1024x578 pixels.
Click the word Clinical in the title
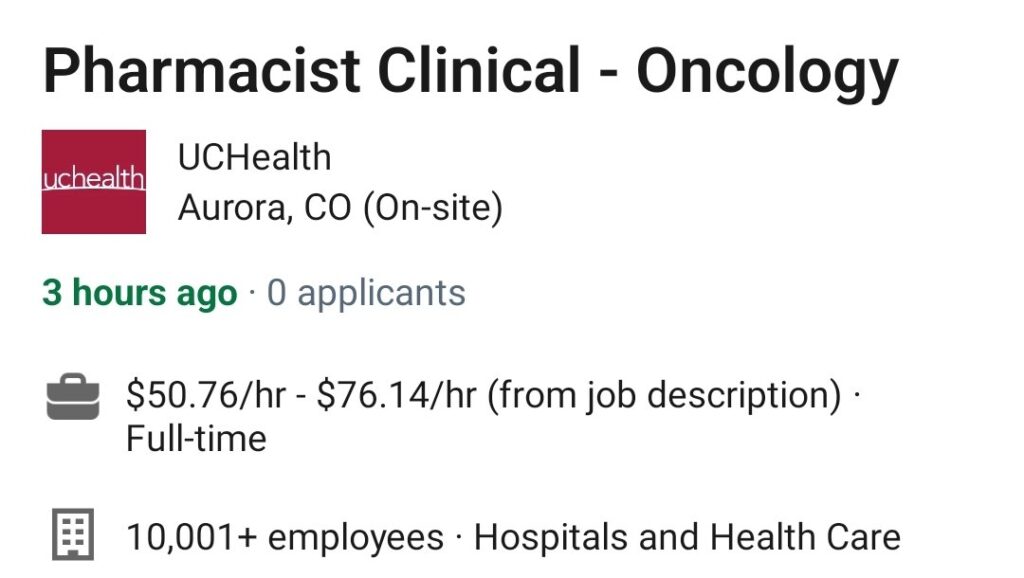(479, 71)
